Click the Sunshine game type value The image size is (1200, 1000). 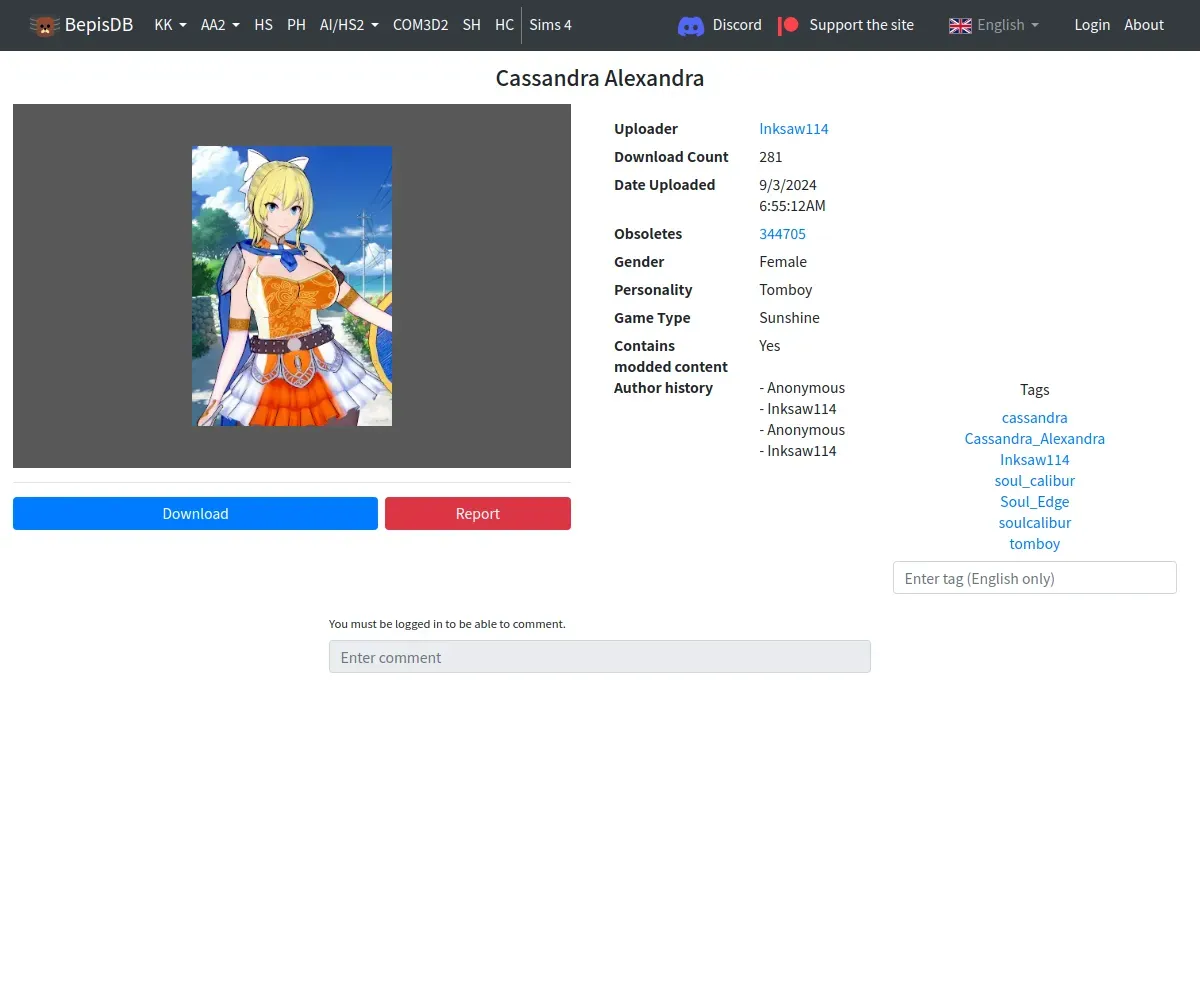pyautogui.click(x=789, y=318)
